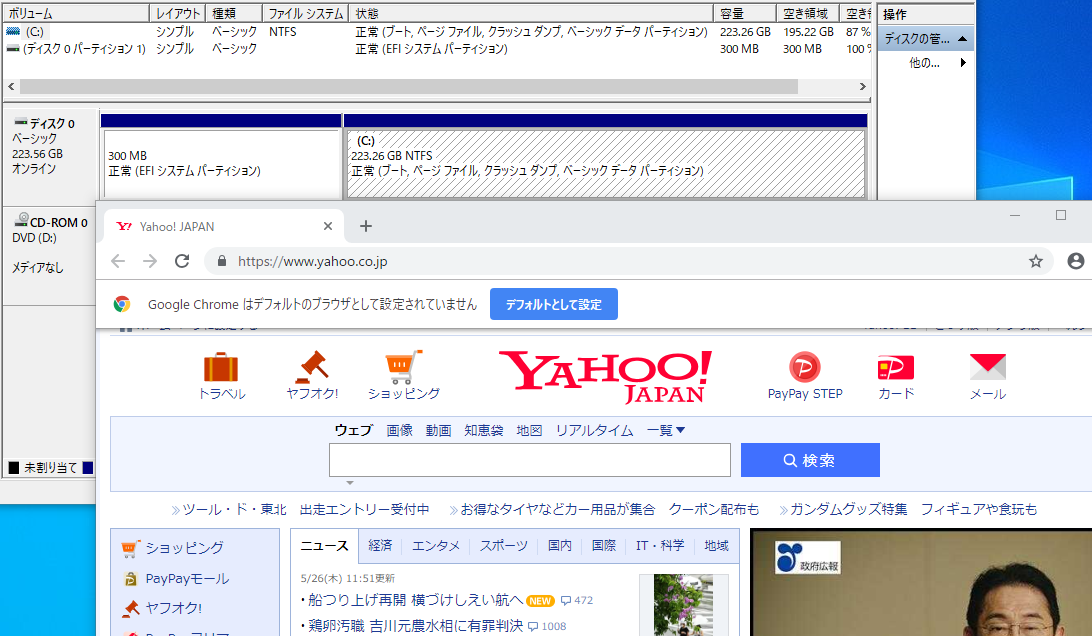Click the news photo thumbnail with flowers
Screen dimensions: 1092x636
pyautogui.click(x=683, y=605)
